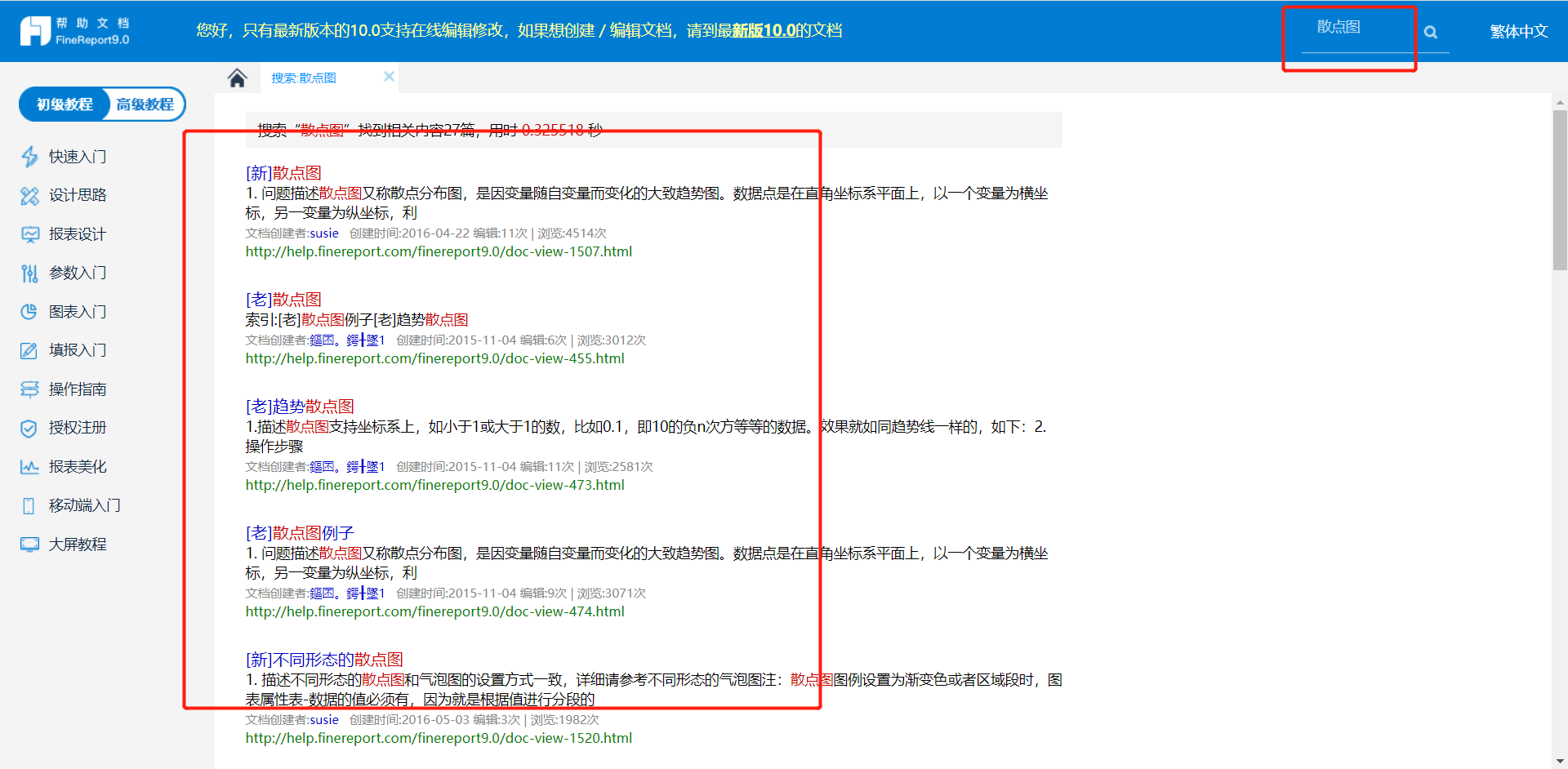Open 授权注册 in the sidebar

78,428
